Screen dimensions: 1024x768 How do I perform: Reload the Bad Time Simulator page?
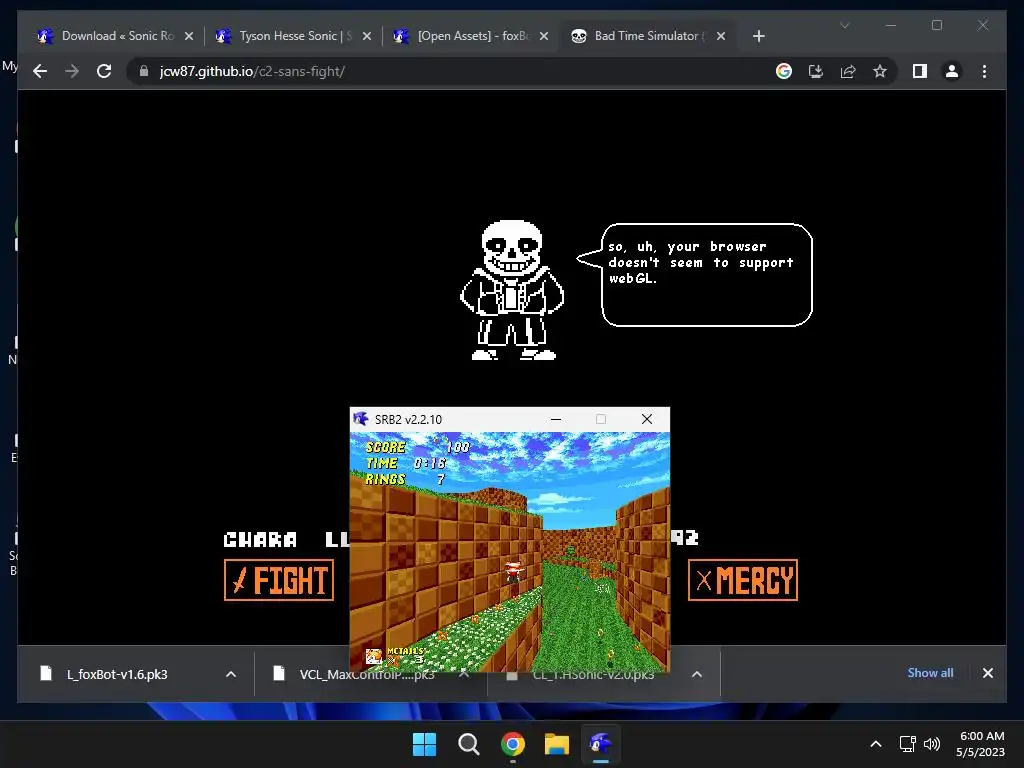tap(104, 71)
